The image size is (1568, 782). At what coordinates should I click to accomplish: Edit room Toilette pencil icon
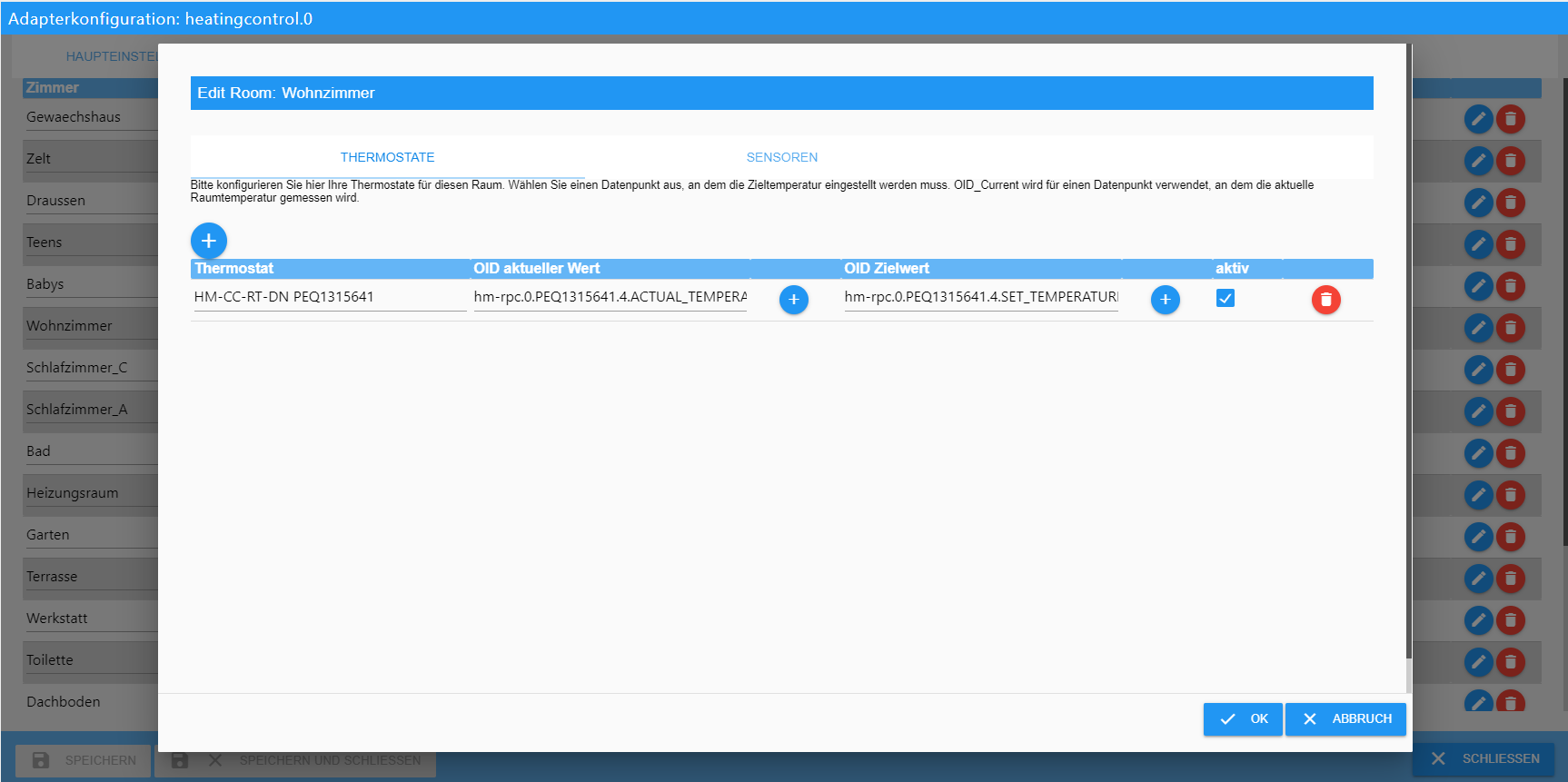coord(1479,662)
